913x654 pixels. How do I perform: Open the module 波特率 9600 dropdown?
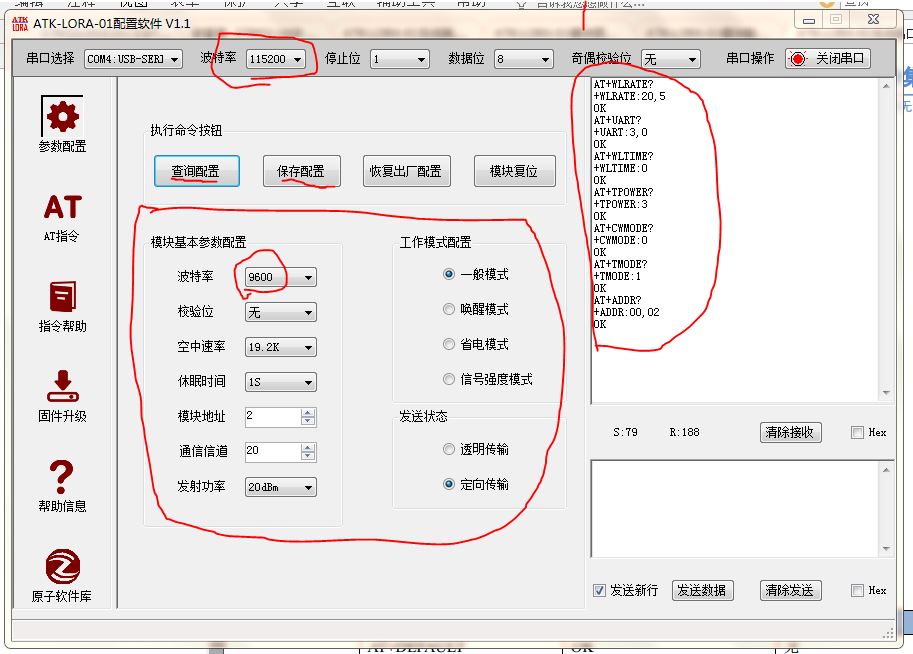point(281,277)
